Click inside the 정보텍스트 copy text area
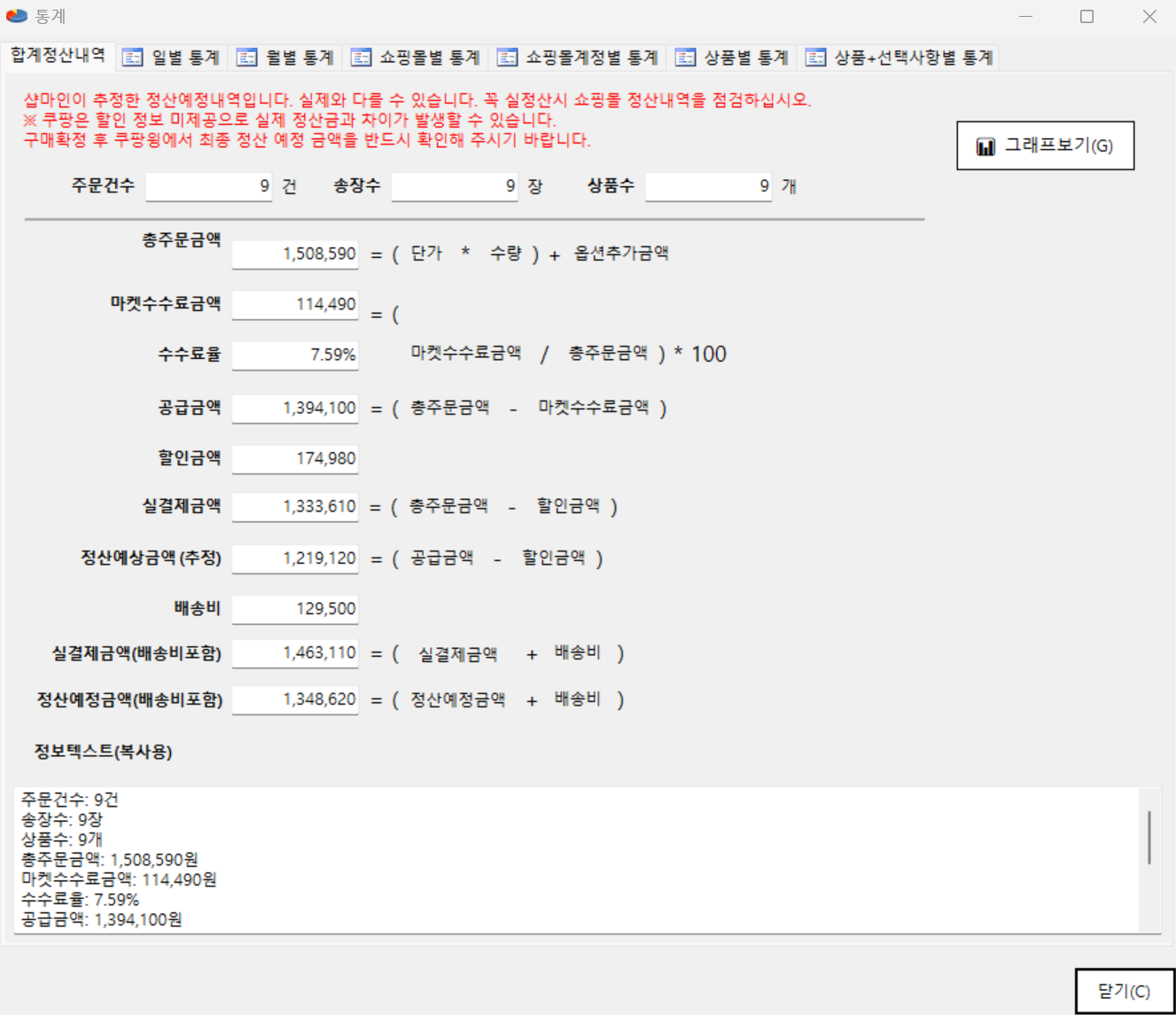This screenshot has width=1176, height=1015. pyautogui.click(x=576, y=860)
